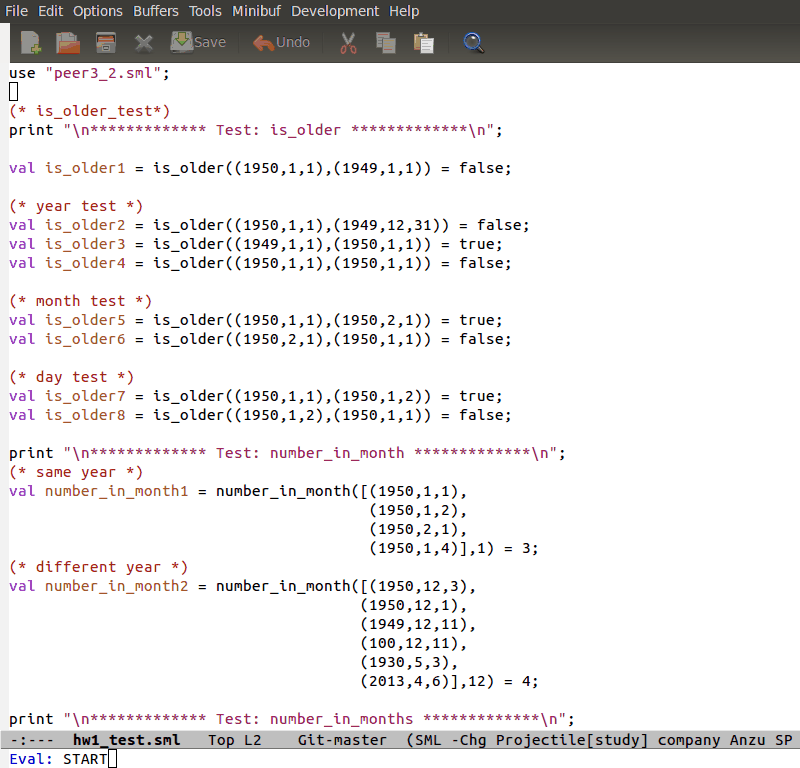Close current buffer with X toolbar icon
The width and height of the screenshot is (800, 768).
tap(143, 42)
